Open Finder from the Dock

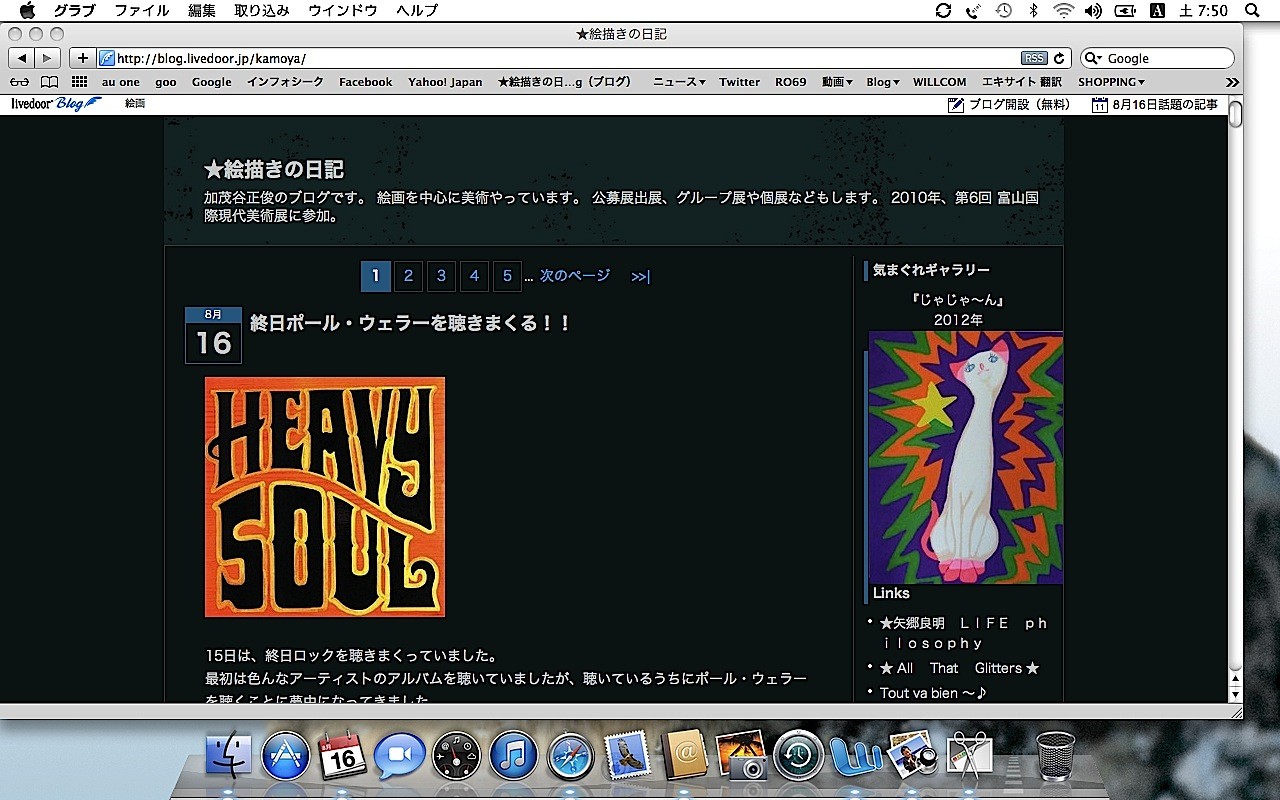pos(229,756)
